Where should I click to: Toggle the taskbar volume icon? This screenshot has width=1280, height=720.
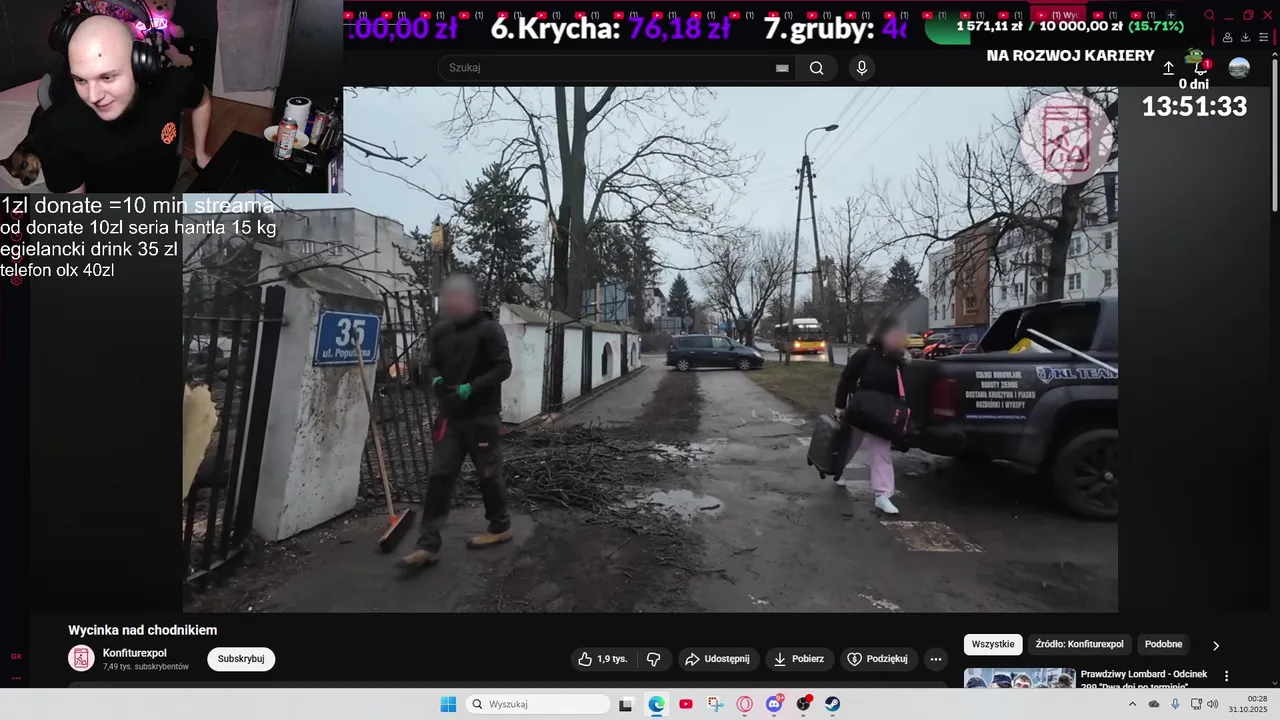1213,704
